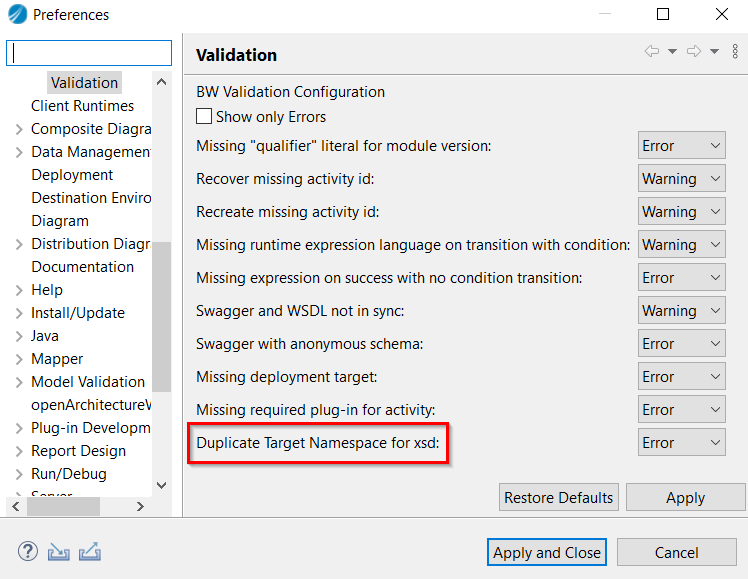
Task: Click the export preferences icon
Action: point(90,552)
